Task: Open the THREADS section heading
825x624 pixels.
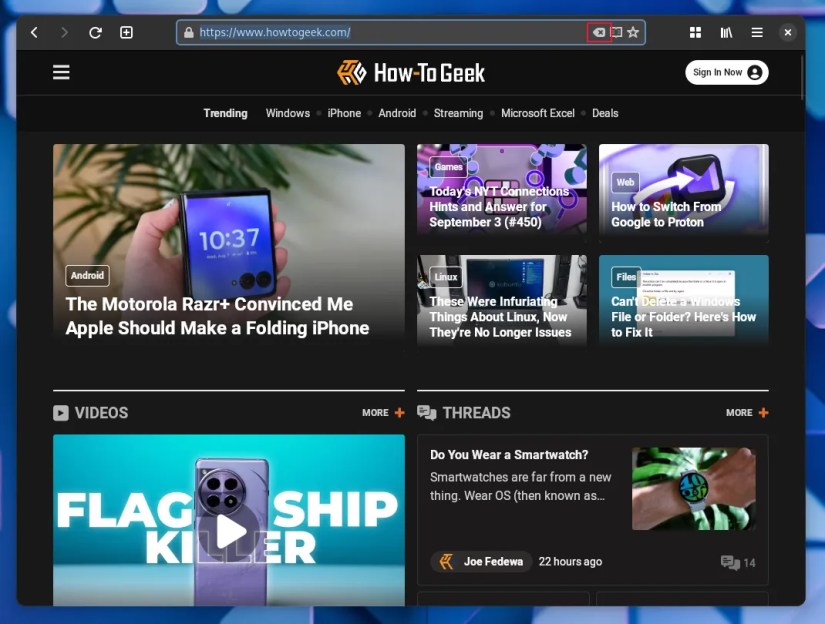Action: tap(476, 413)
